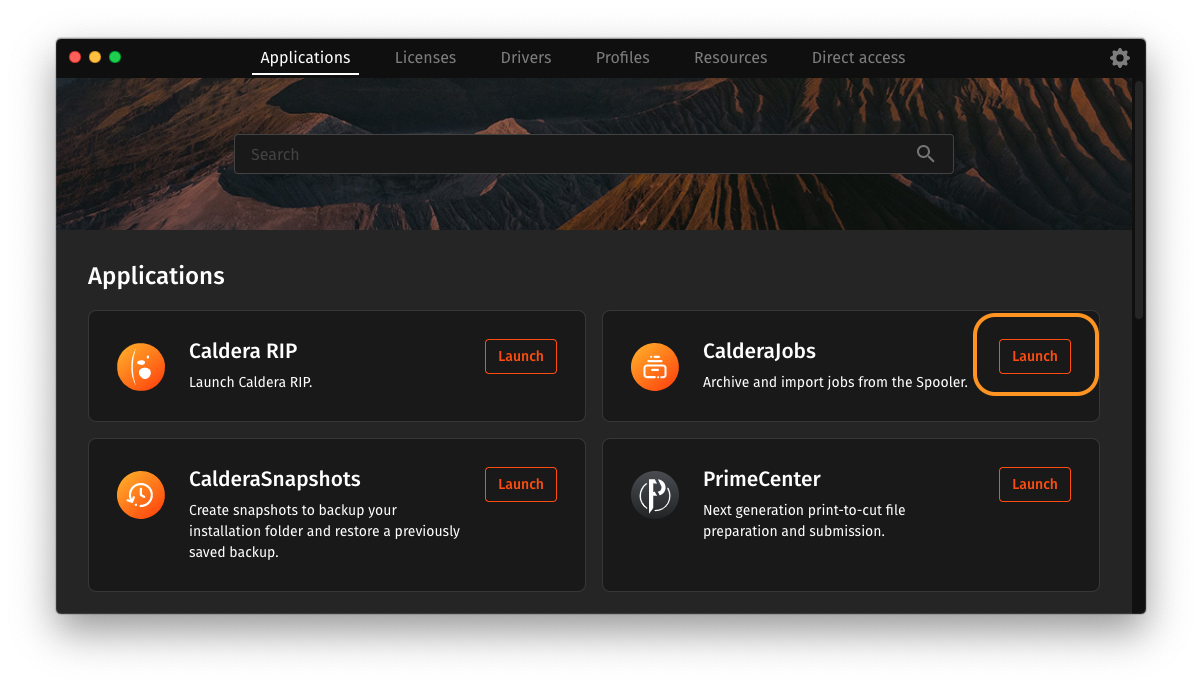The height and width of the screenshot is (688, 1202).
Task: Launch CalderaJobs
Action: 1034,356
